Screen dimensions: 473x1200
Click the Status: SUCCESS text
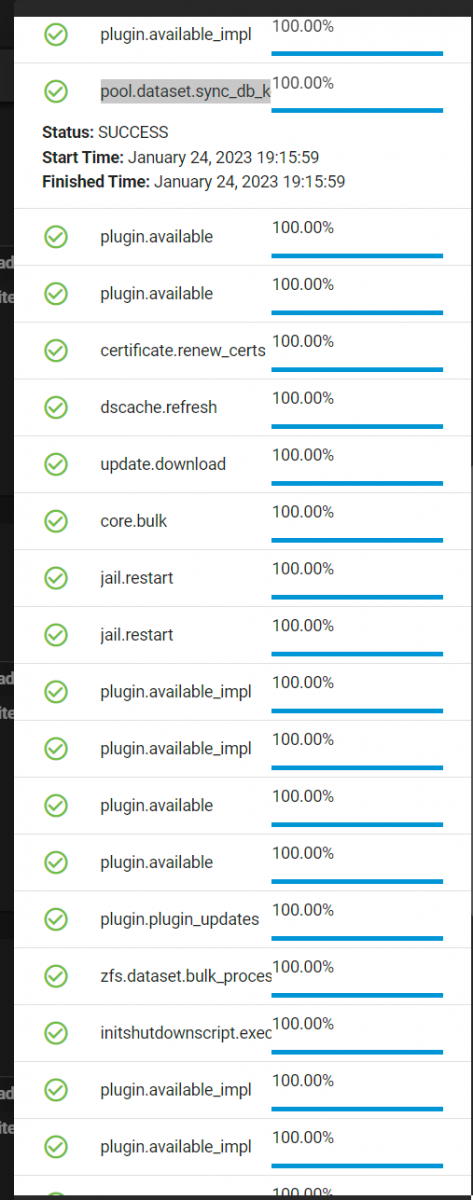105,132
